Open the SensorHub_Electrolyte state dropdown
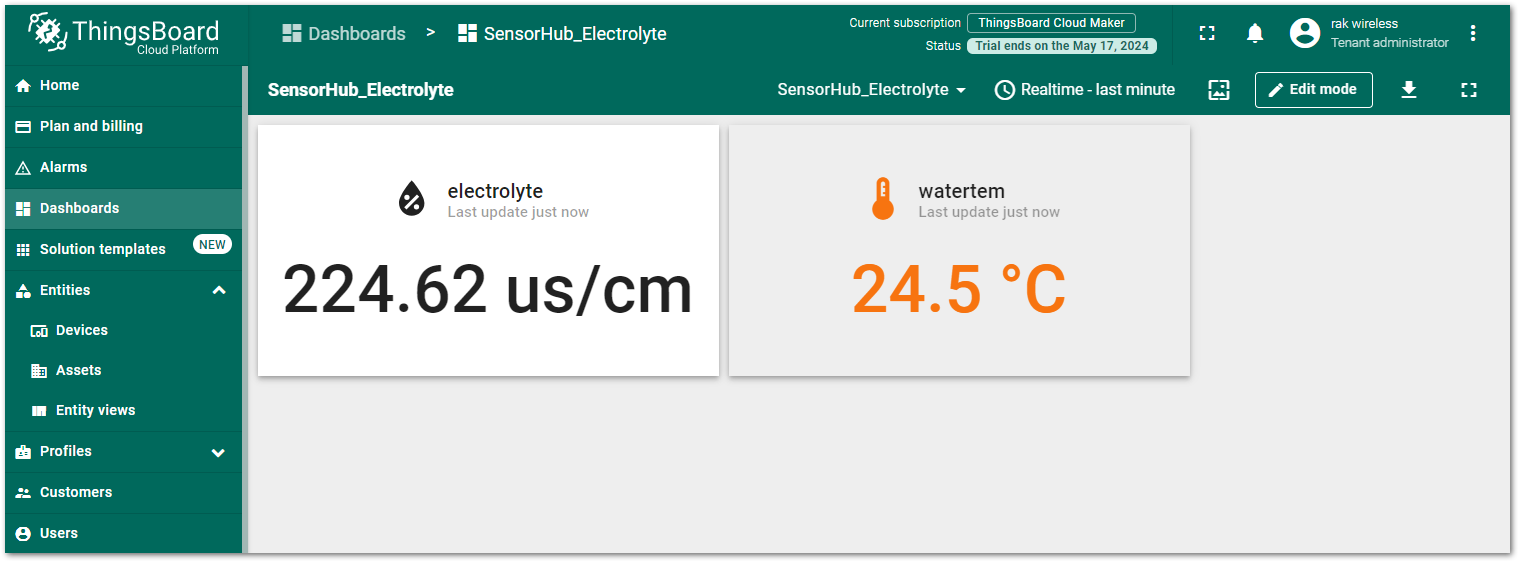This screenshot has width=1519, height=562. (872, 90)
